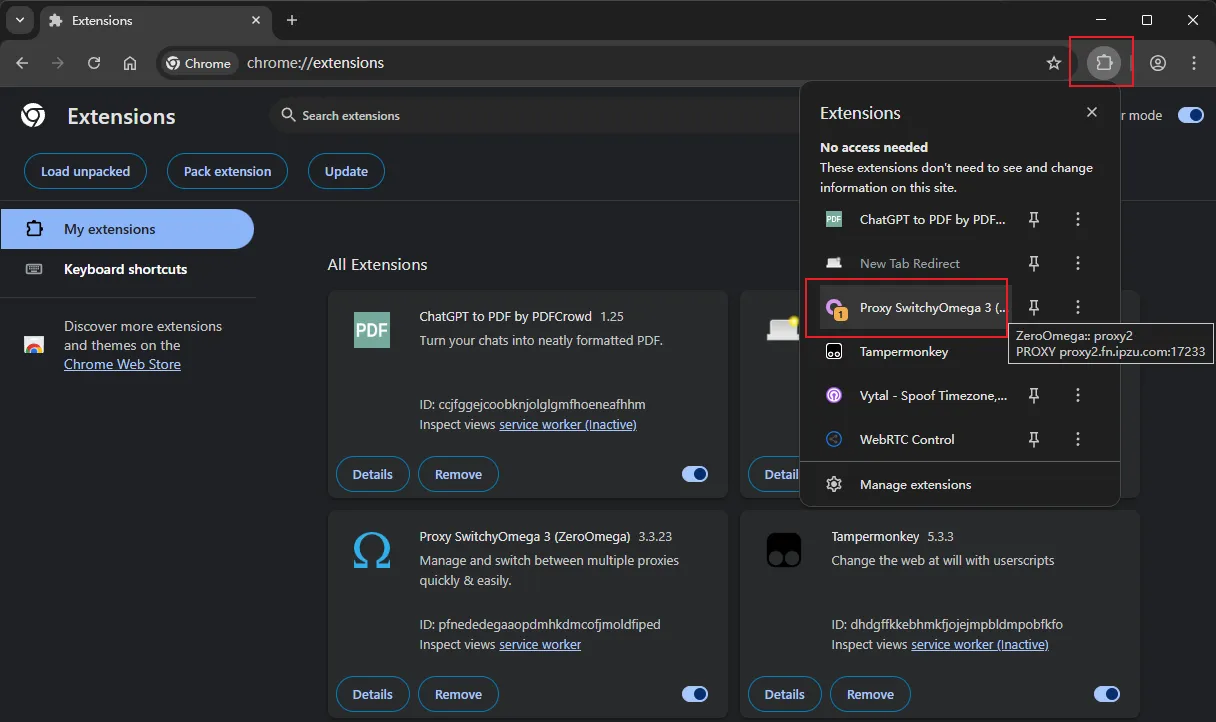The height and width of the screenshot is (722, 1216).
Task: Click the Chrome Web Store rainbow icon
Action: [x=34, y=345]
